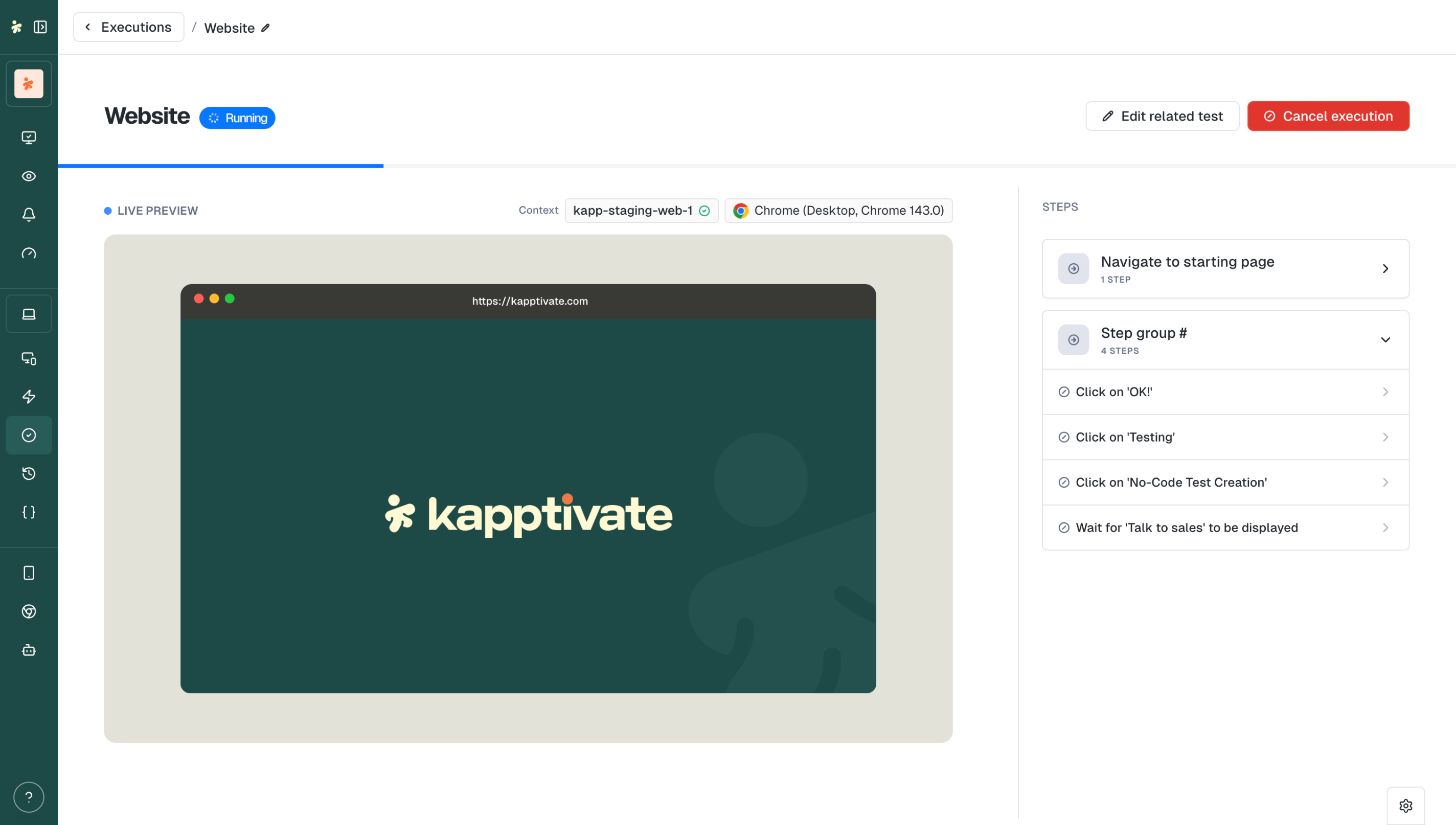
Task: Click Cancel execution button
Action: 1328,116
